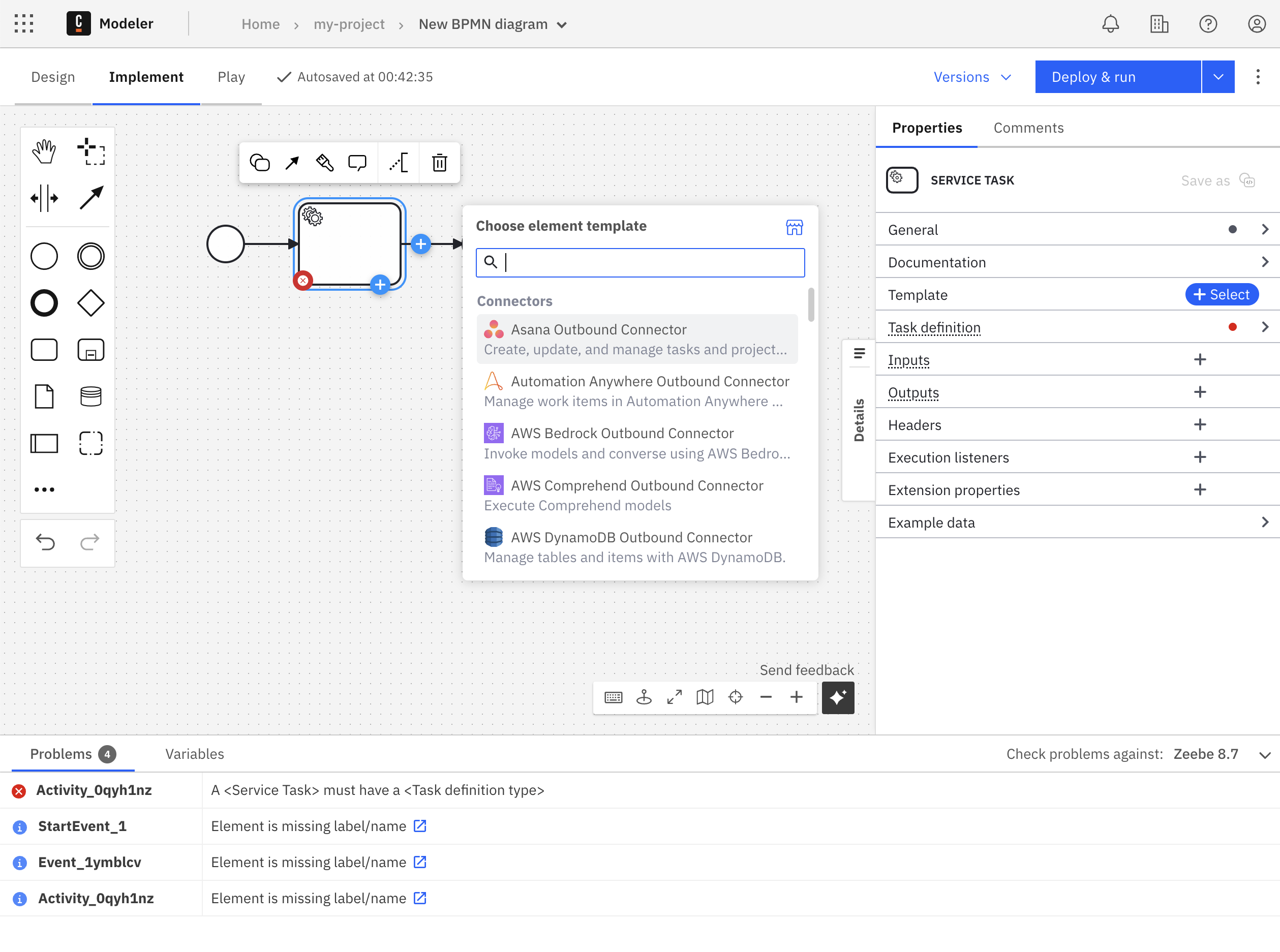Create a group from palette
This screenshot has width=1280, height=952.
point(90,443)
